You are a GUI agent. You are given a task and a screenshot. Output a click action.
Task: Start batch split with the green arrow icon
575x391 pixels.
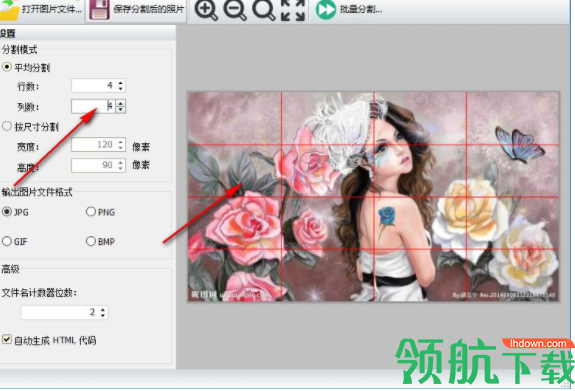coord(326,9)
